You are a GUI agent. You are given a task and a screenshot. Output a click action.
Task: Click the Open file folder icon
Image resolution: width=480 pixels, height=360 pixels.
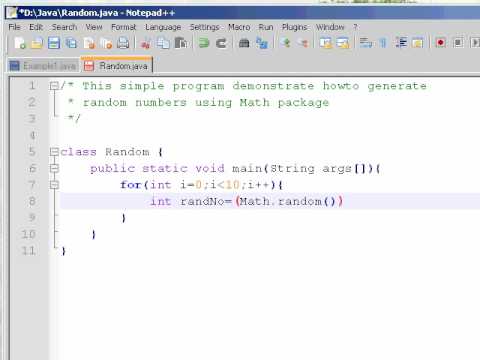coord(37,43)
